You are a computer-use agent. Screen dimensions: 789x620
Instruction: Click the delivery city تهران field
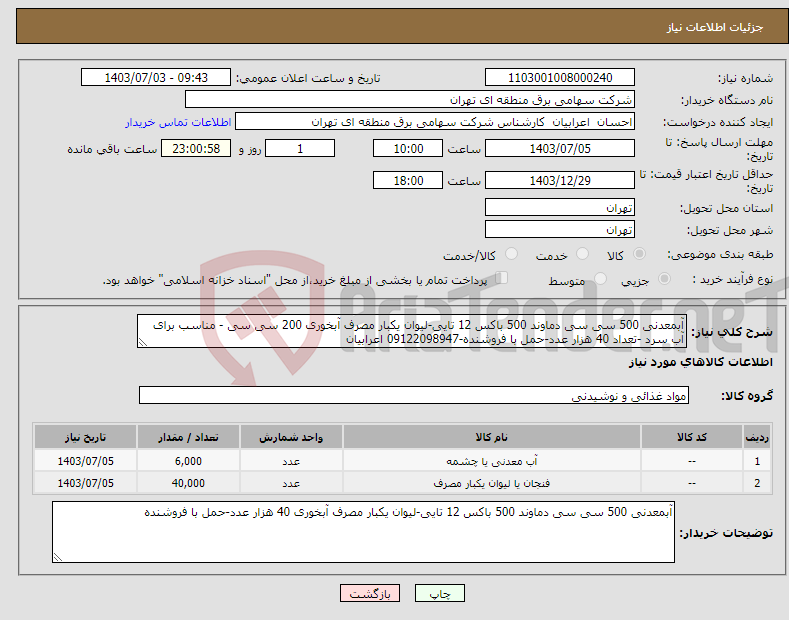pyautogui.click(x=560, y=229)
